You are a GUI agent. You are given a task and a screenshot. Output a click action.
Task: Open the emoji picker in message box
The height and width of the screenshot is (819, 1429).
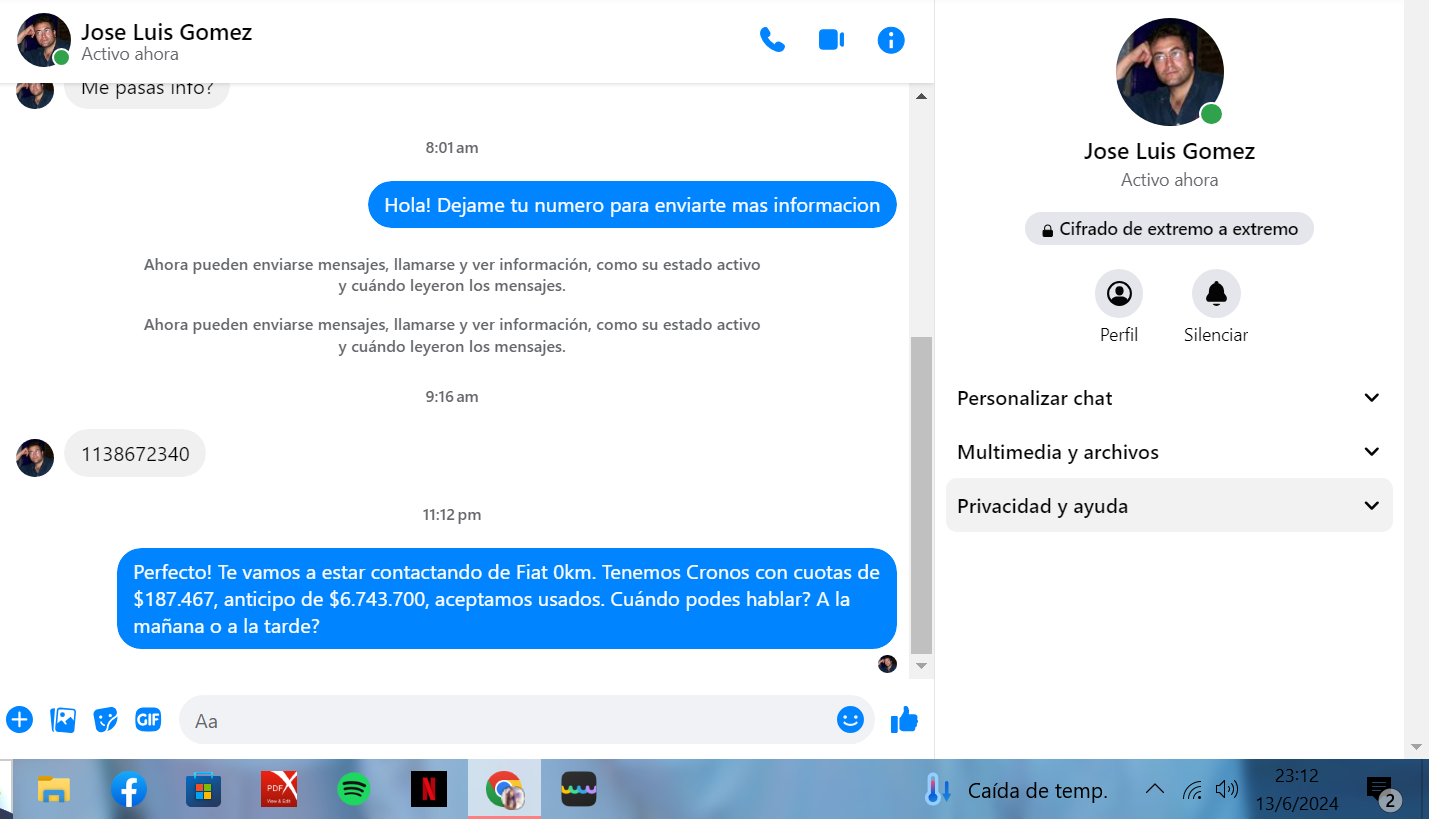(850, 719)
